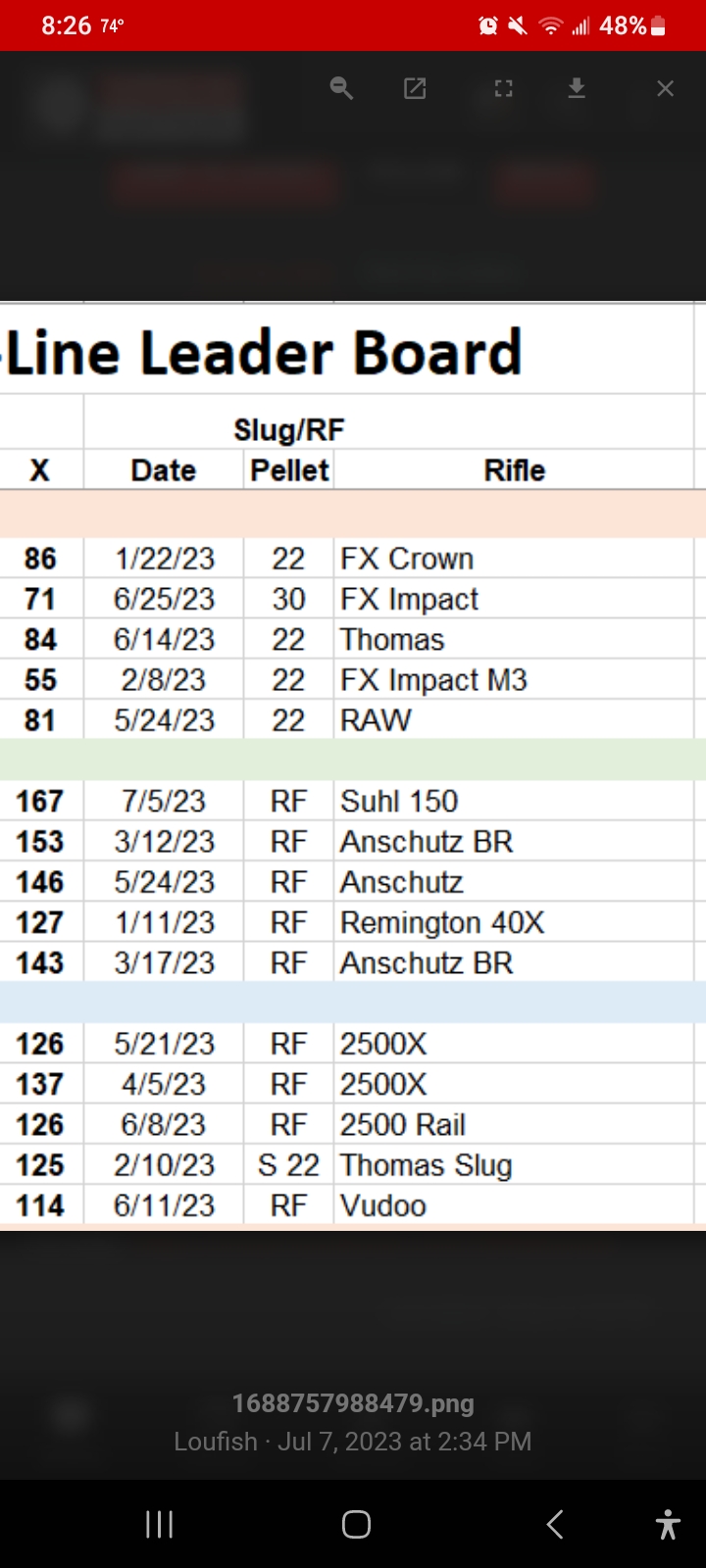Viewport: 706px width, 1568px height.
Task: Tap the Thomas Slug rifle entry
Action: point(427,1165)
